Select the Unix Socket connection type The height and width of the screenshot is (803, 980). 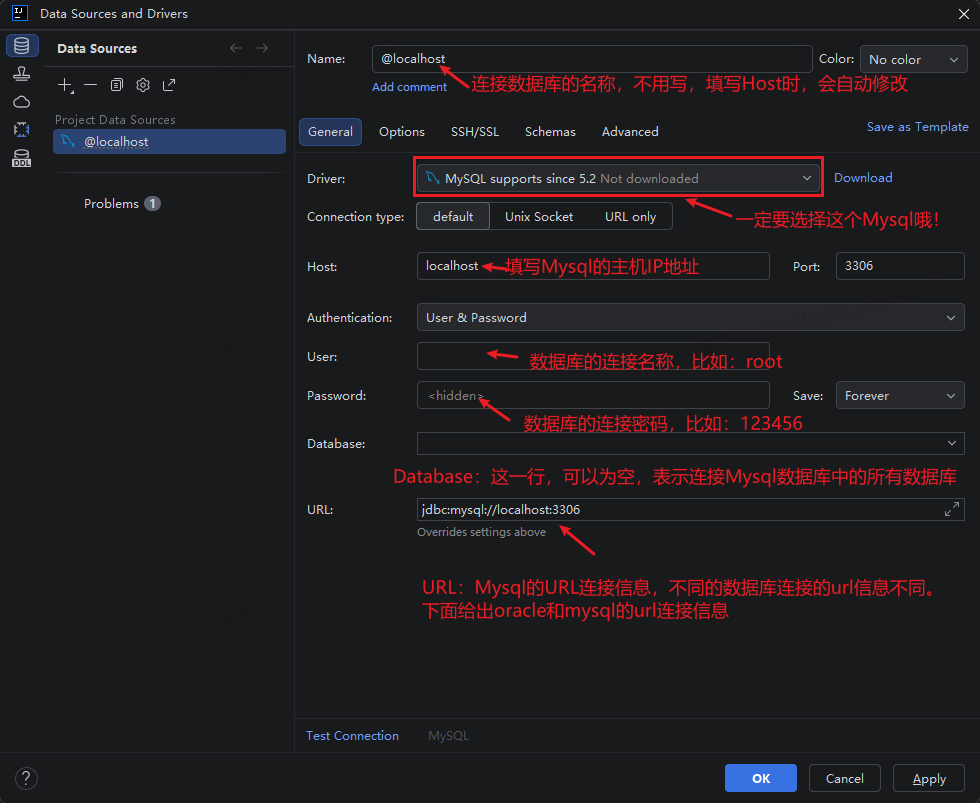pyautogui.click(x=539, y=216)
